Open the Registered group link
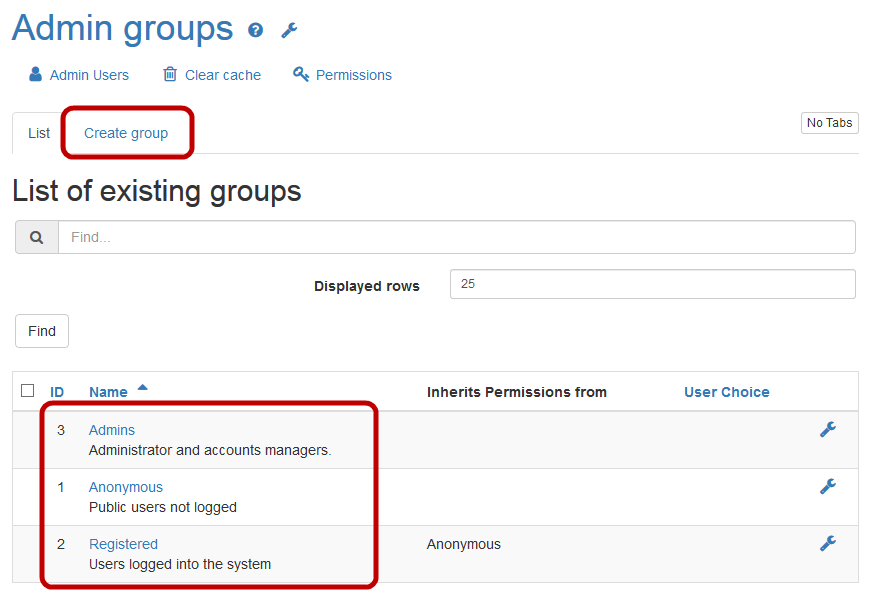This screenshot has height=595, width=888. [x=123, y=544]
